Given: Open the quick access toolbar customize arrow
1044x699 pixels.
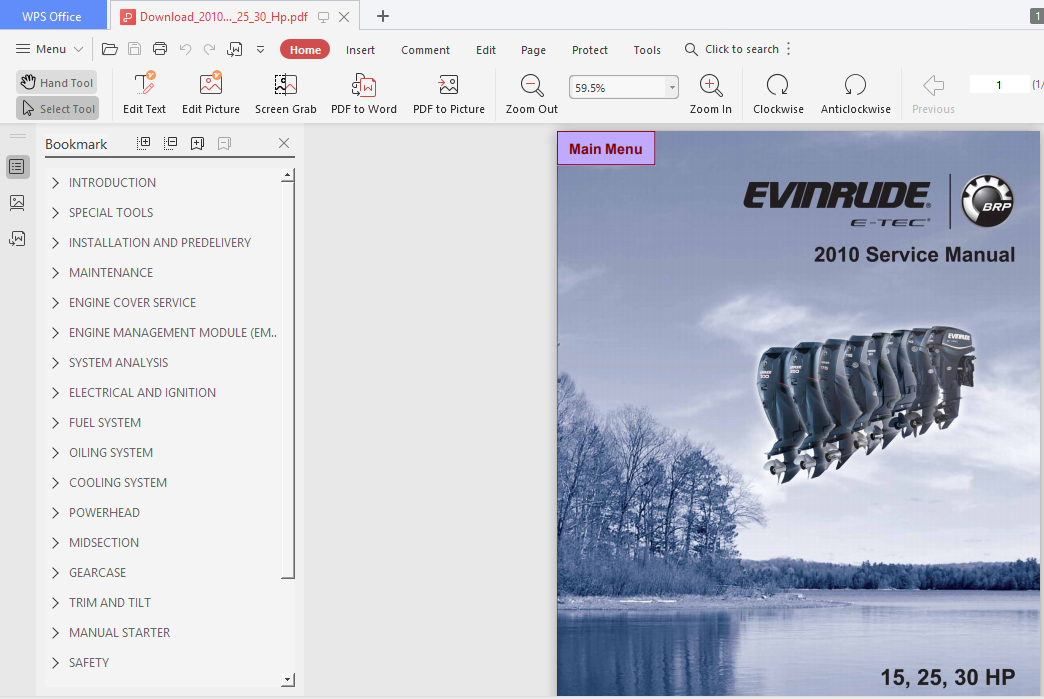Looking at the screenshot, I should (260, 49).
